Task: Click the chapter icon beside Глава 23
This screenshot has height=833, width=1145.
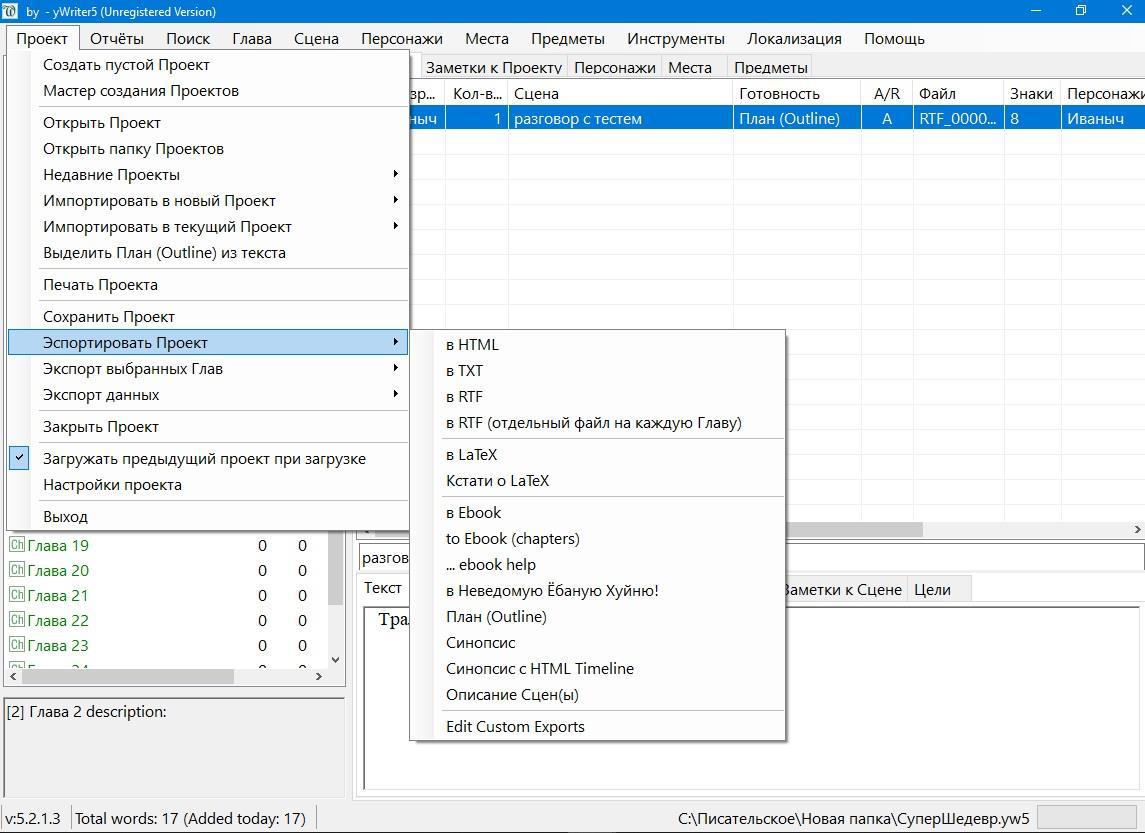Action: 16,645
